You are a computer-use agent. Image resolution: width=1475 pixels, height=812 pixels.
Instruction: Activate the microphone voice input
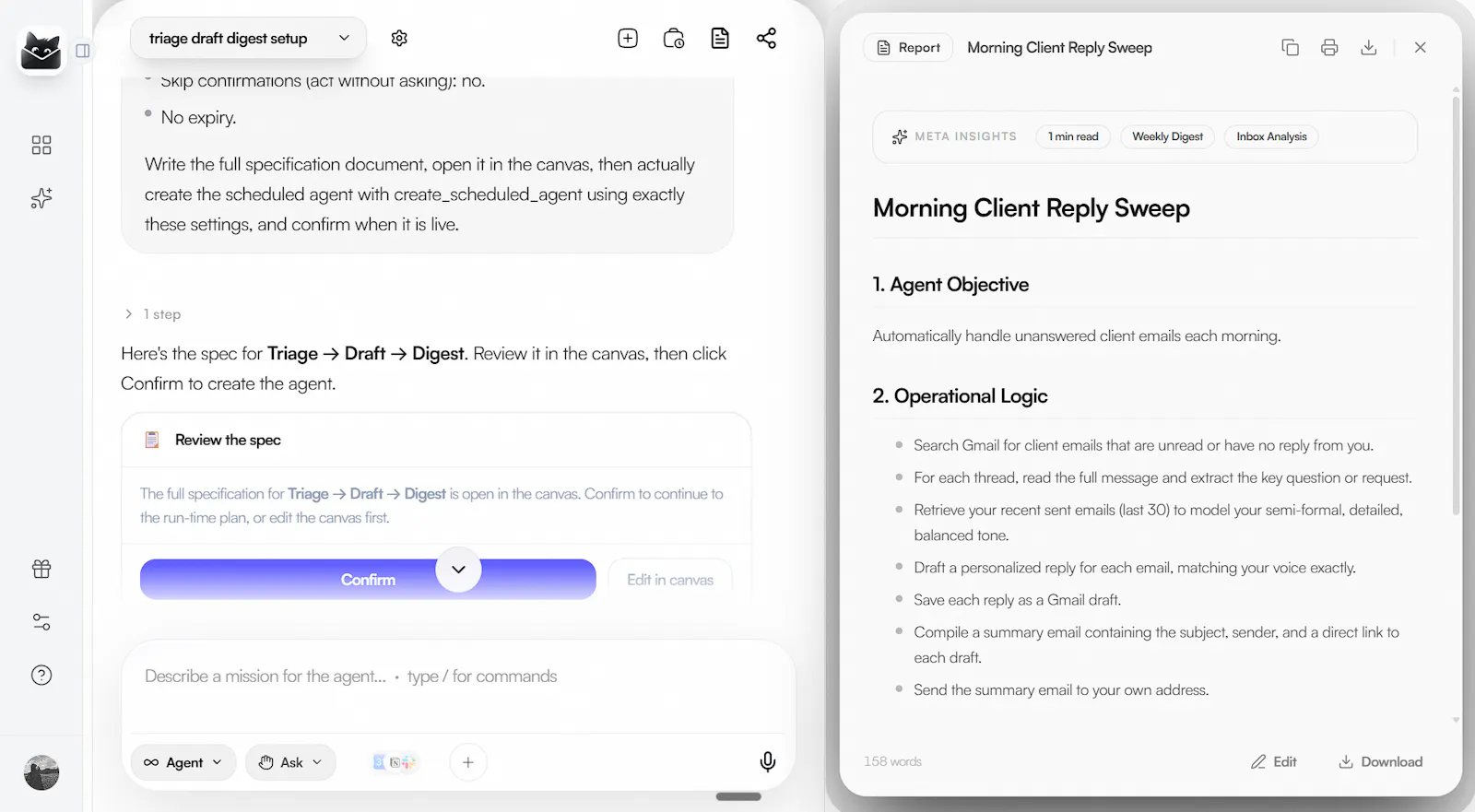767,761
